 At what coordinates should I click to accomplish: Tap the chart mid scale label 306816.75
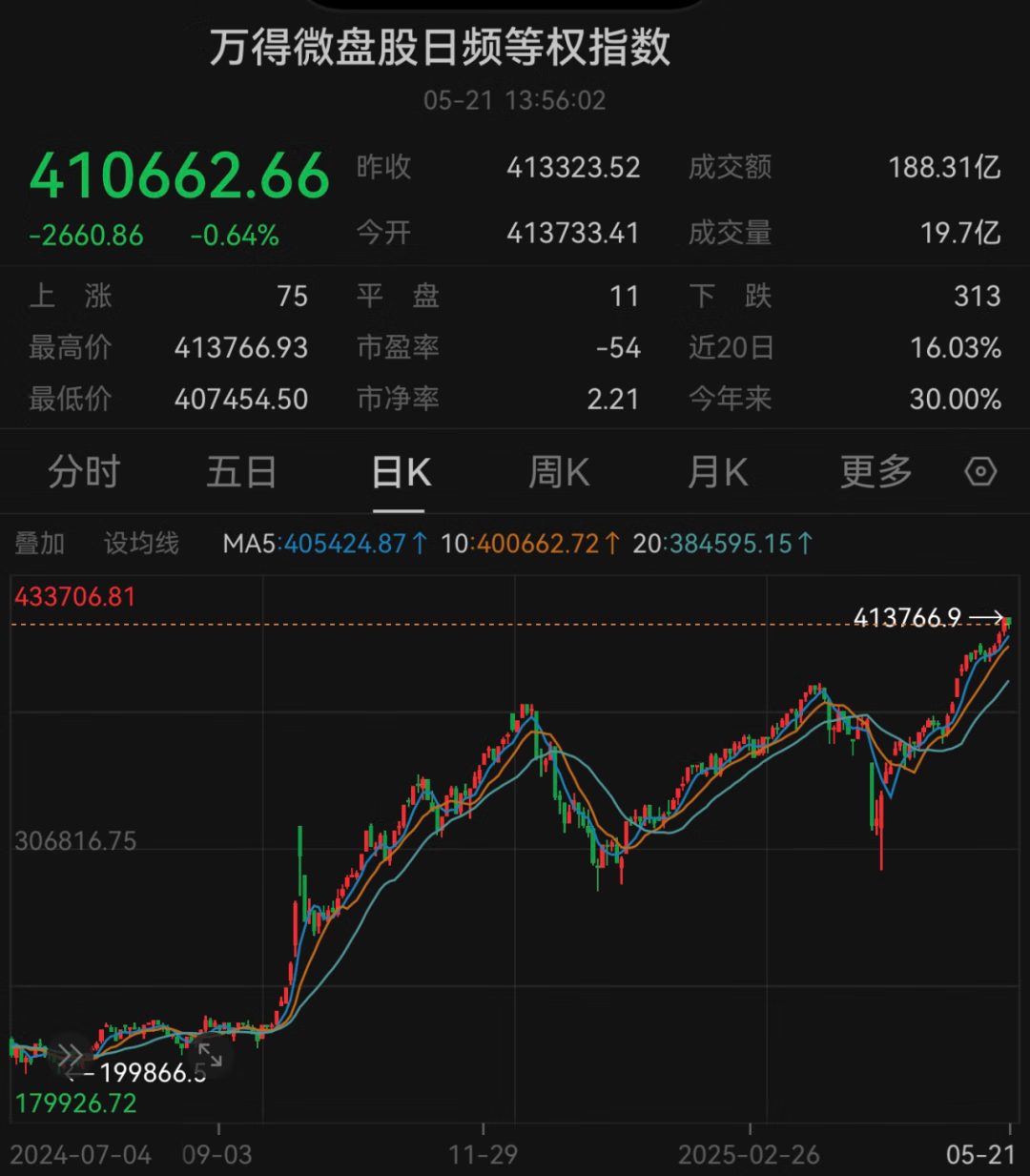coord(75,841)
